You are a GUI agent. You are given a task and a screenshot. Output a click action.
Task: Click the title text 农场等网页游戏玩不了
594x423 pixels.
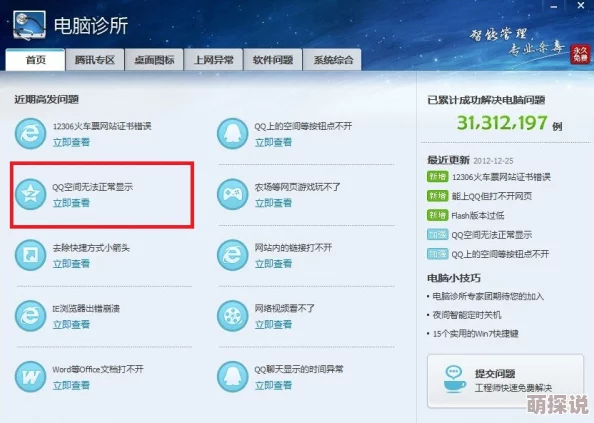point(297,187)
